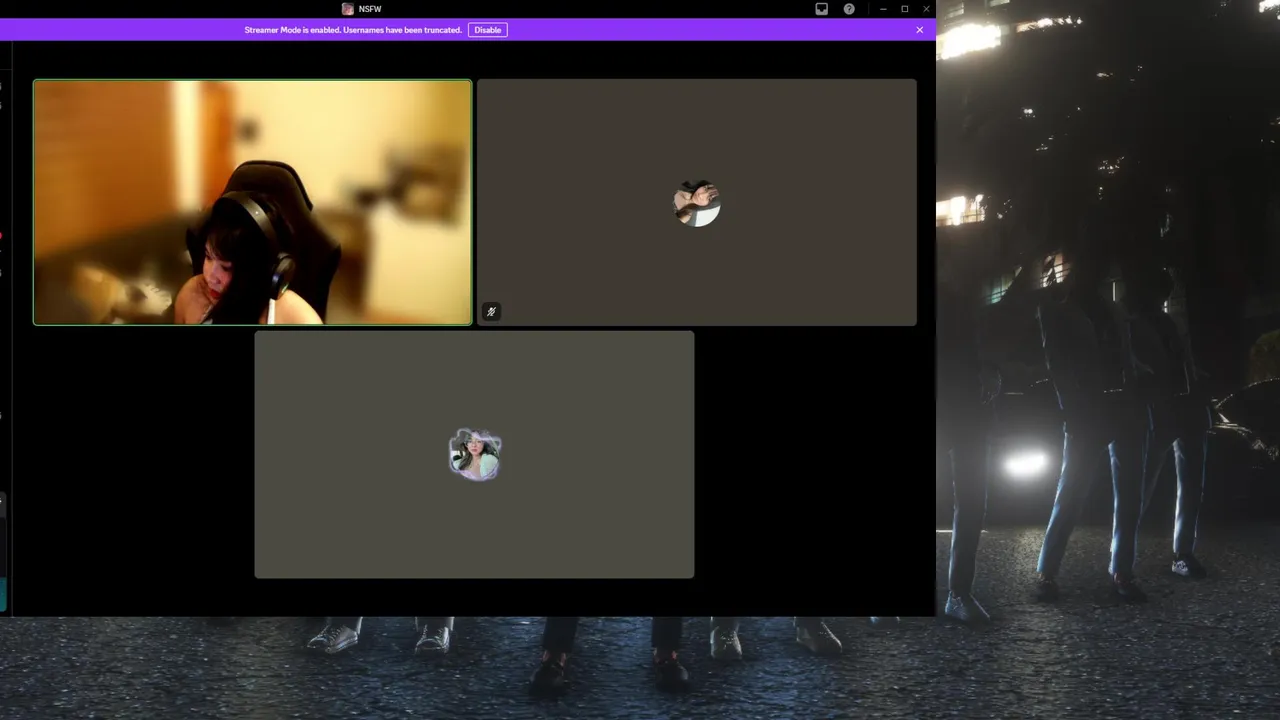Screen dimensions: 1280x720
Task: Click the muted microphone icon on the tile
Action: [491, 312]
